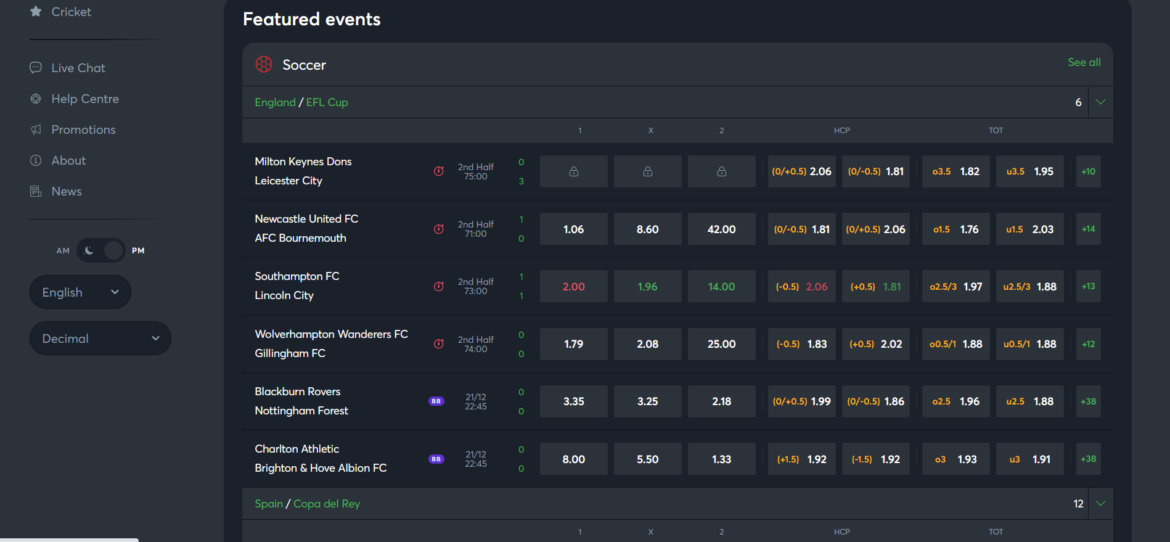This screenshot has width=1170, height=542.
Task: Click the News newspaper icon
Action: pyautogui.click(x=35, y=192)
